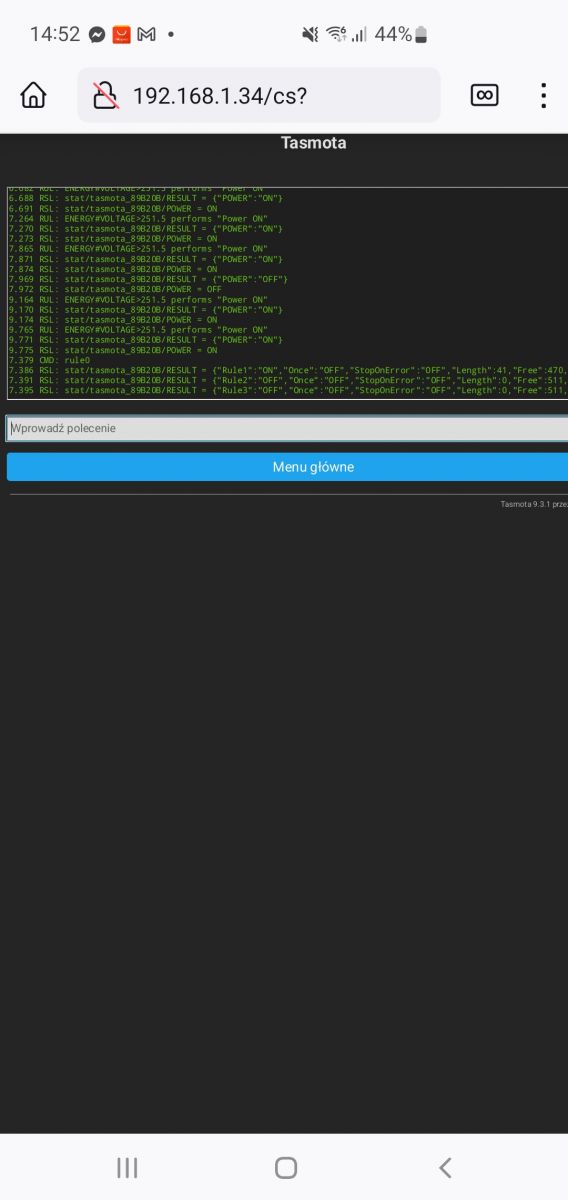Tap the battery 44% indicator
Image resolution: width=568 pixels, height=1200 pixels.
401,34
